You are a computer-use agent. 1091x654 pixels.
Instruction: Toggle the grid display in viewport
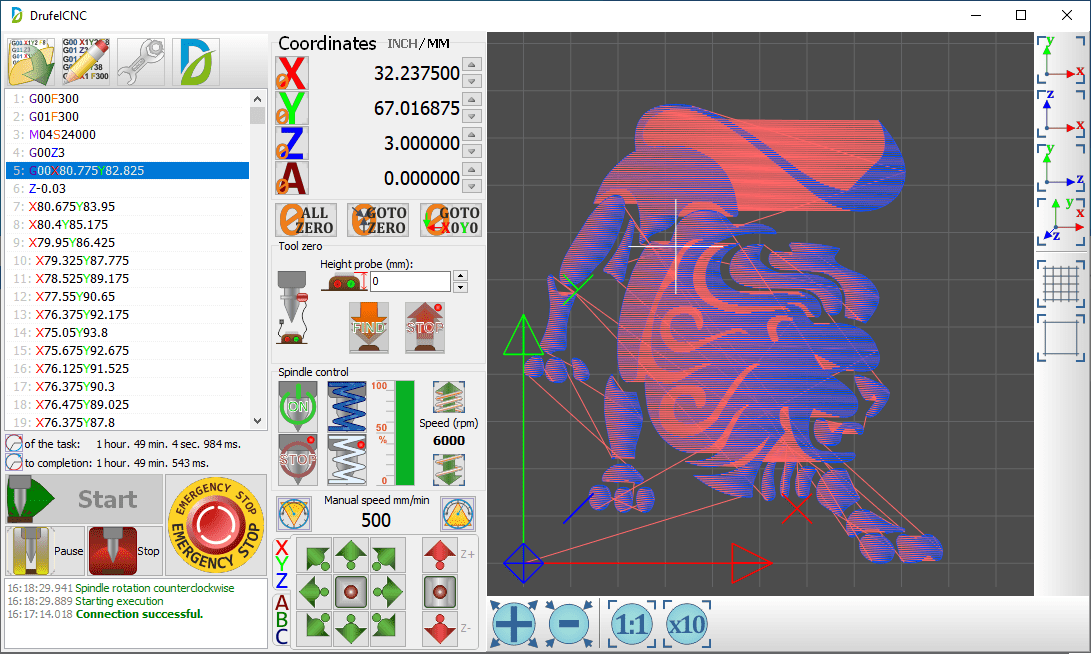coord(1060,284)
